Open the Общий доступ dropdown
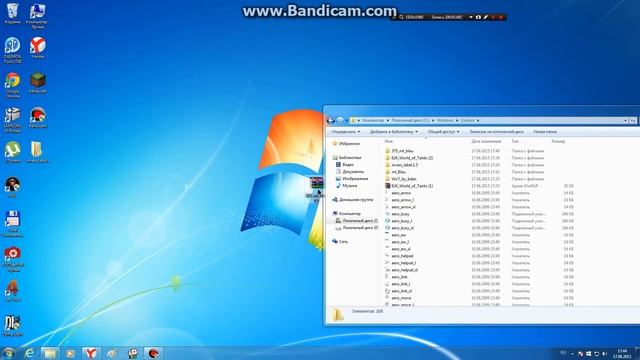The image size is (640, 360). 443,132
